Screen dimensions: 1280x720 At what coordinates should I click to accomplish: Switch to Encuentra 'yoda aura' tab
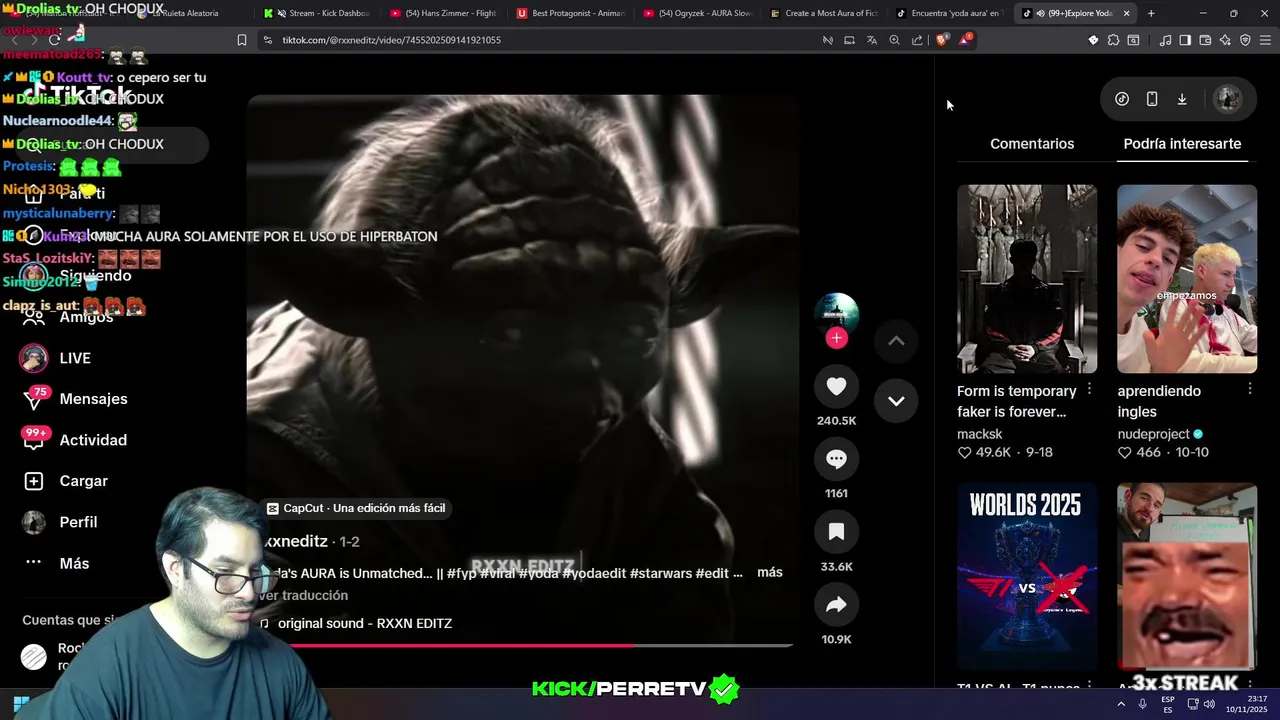pos(950,13)
